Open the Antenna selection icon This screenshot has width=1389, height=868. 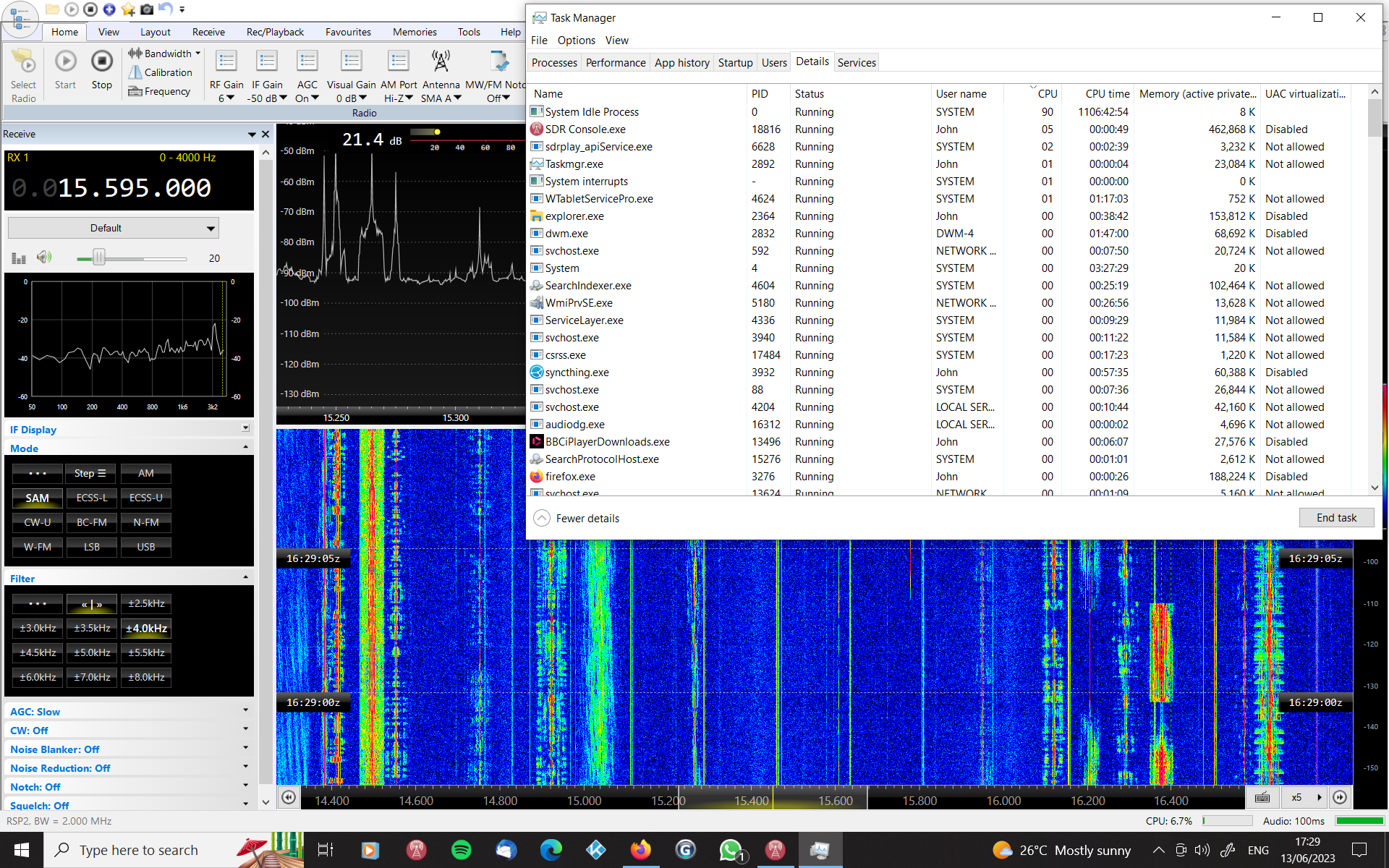point(441,62)
